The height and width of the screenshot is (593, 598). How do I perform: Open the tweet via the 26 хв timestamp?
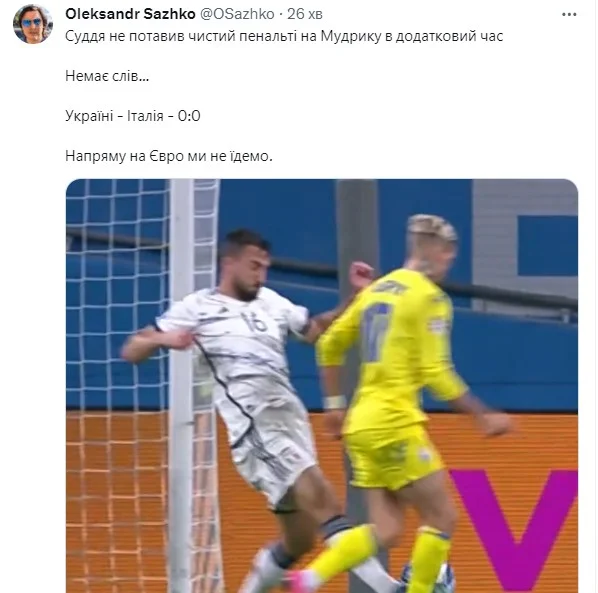pyautogui.click(x=305, y=14)
